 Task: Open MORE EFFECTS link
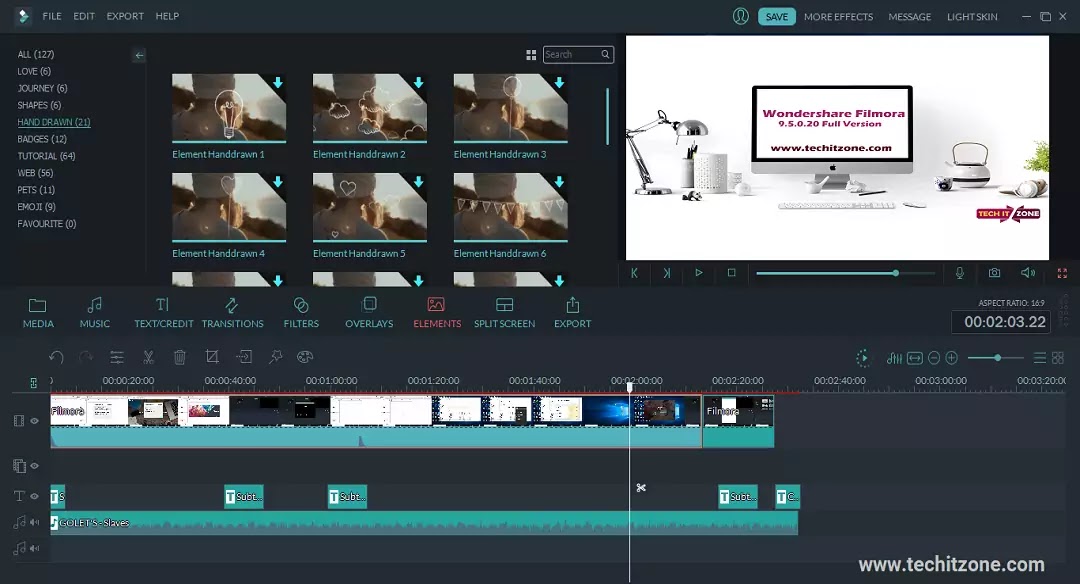[838, 17]
